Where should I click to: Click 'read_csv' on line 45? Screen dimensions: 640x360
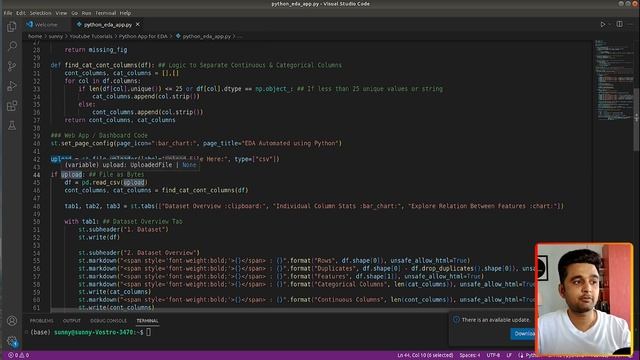click(x=107, y=182)
